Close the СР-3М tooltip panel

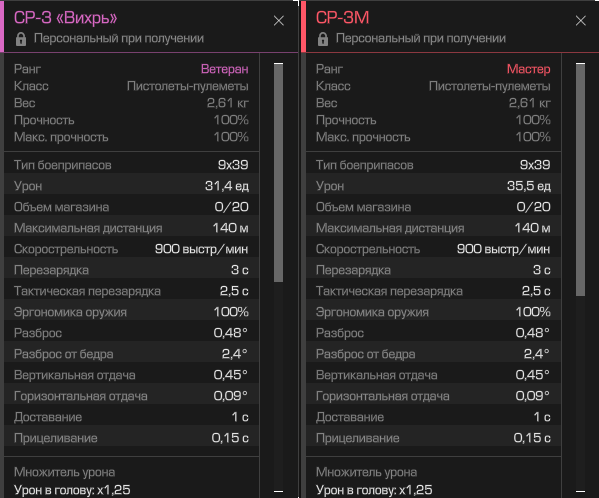[x=580, y=21]
